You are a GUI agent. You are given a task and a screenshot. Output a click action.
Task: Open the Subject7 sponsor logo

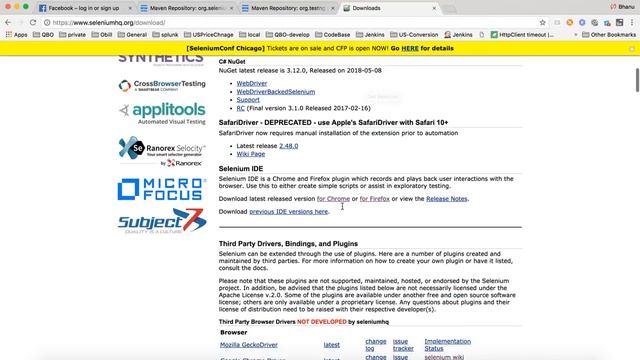(162, 221)
